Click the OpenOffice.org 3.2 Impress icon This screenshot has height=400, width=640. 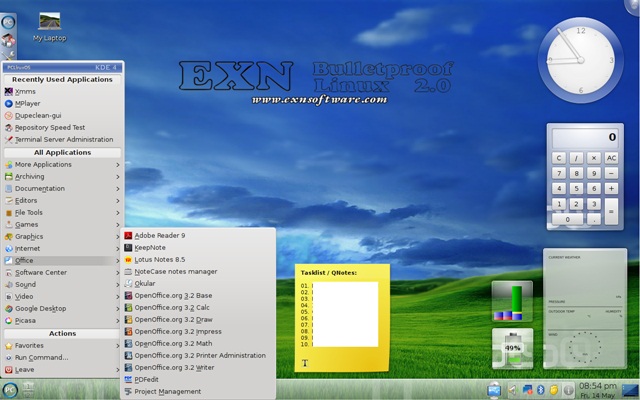click(x=128, y=331)
